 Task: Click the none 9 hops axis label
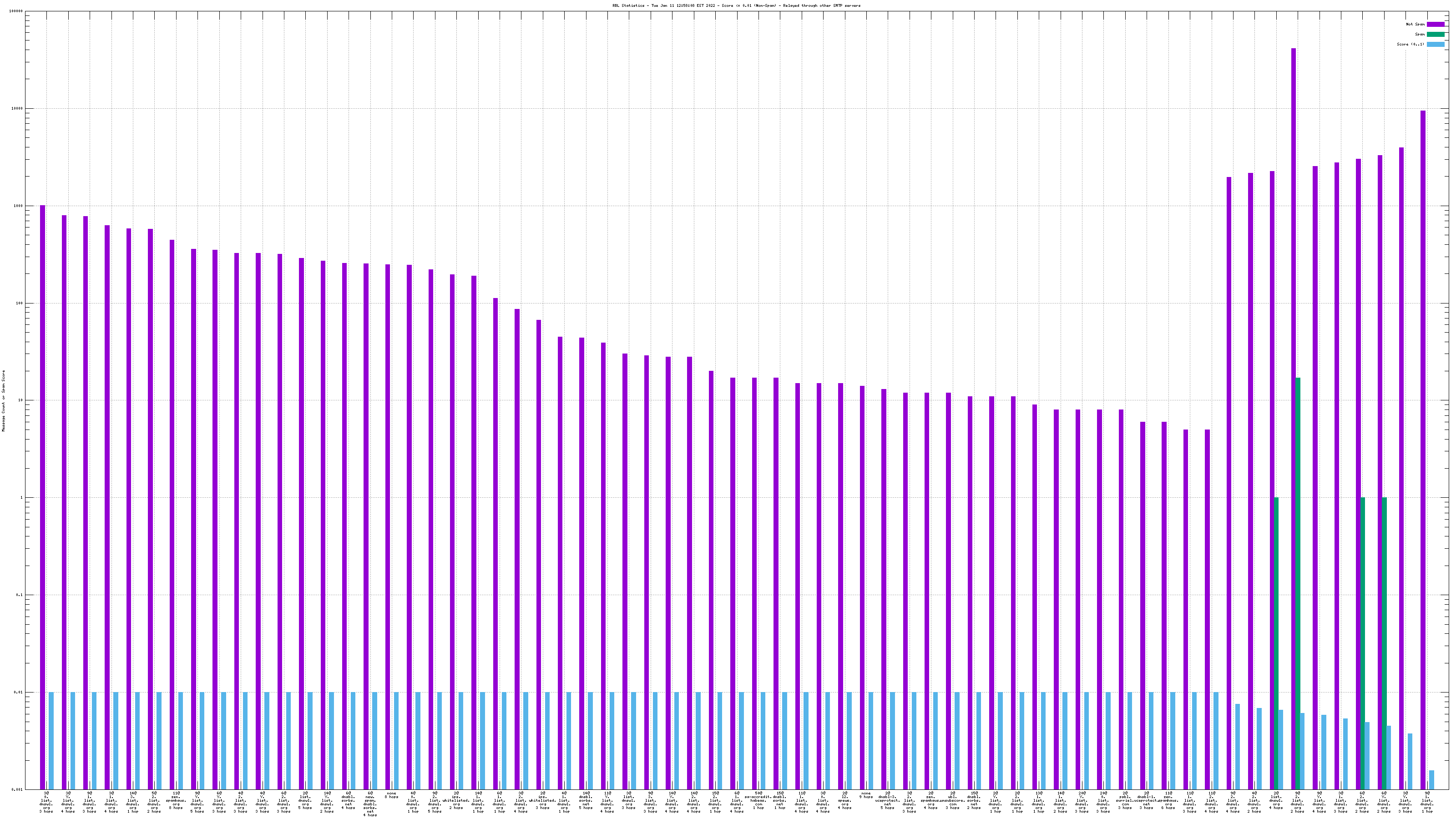866,795
